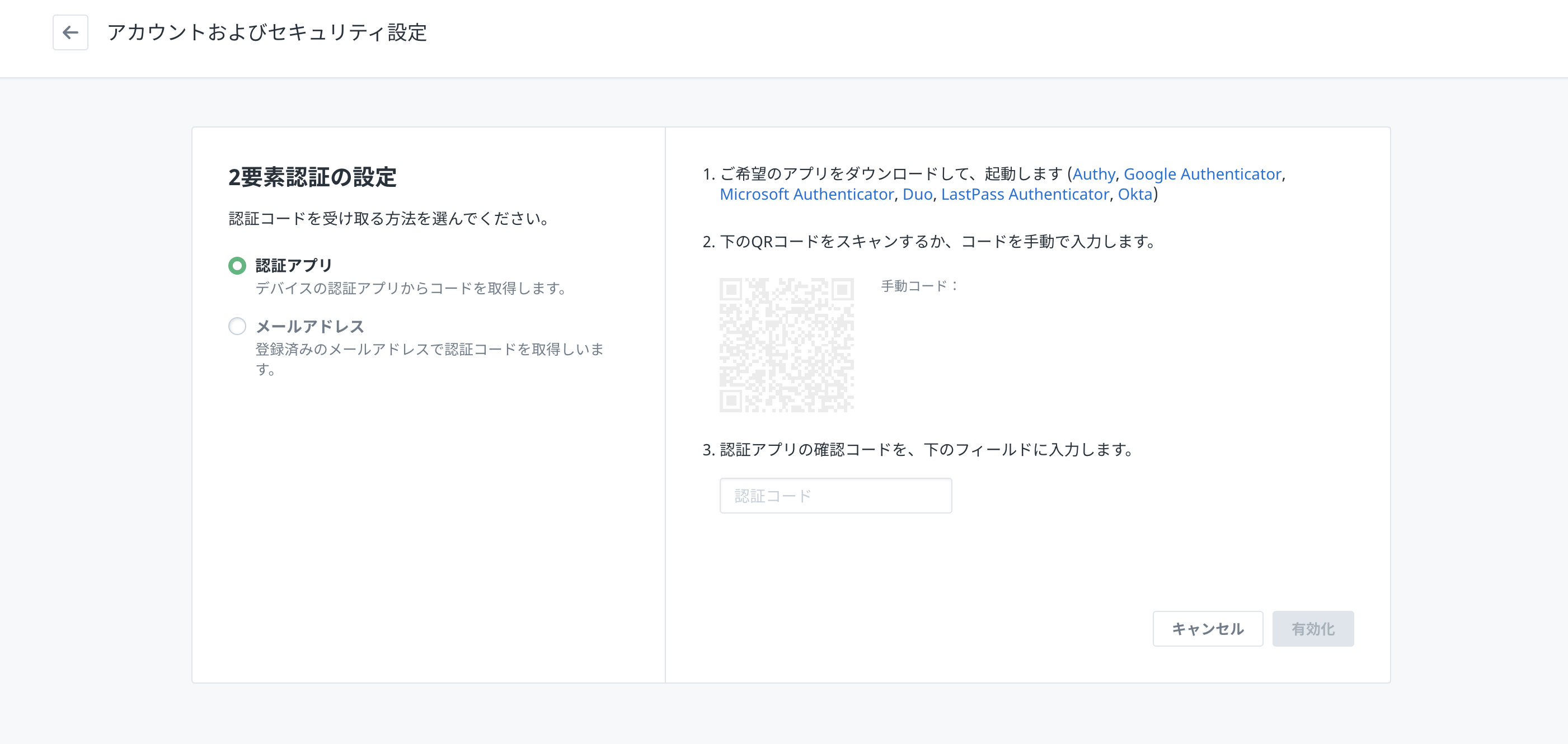
Task: Open the Microsoft Authenticator link
Action: tap(806, 194)
